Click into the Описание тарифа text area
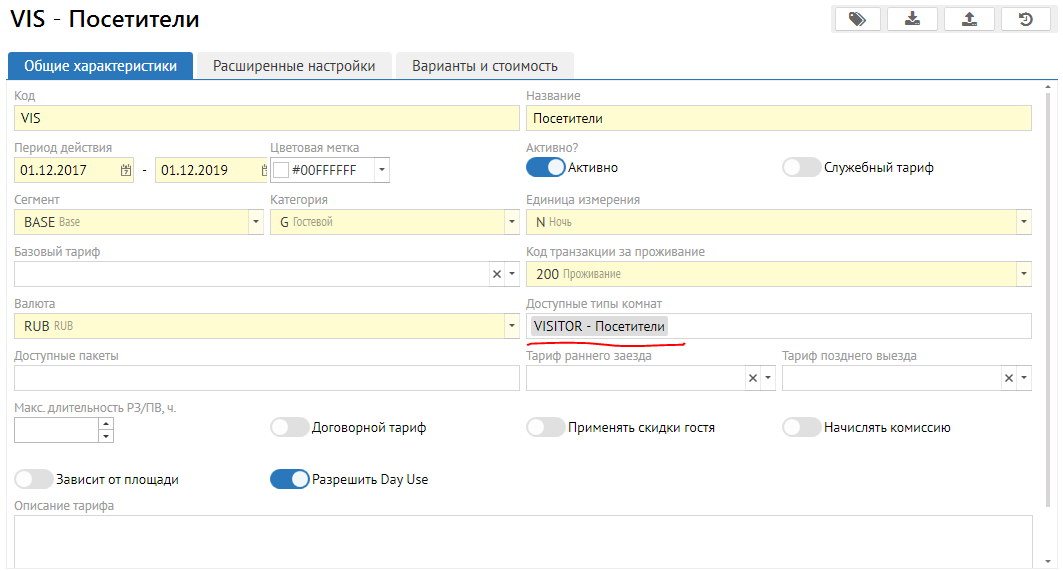This screenshot has height=571, width=1063. [x=522, y=540]
